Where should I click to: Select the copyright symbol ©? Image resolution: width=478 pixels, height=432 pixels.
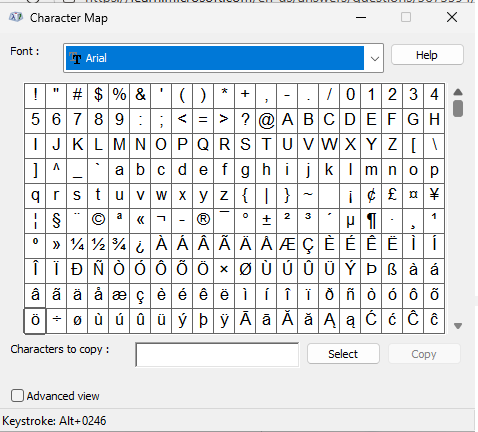point(98,220)
